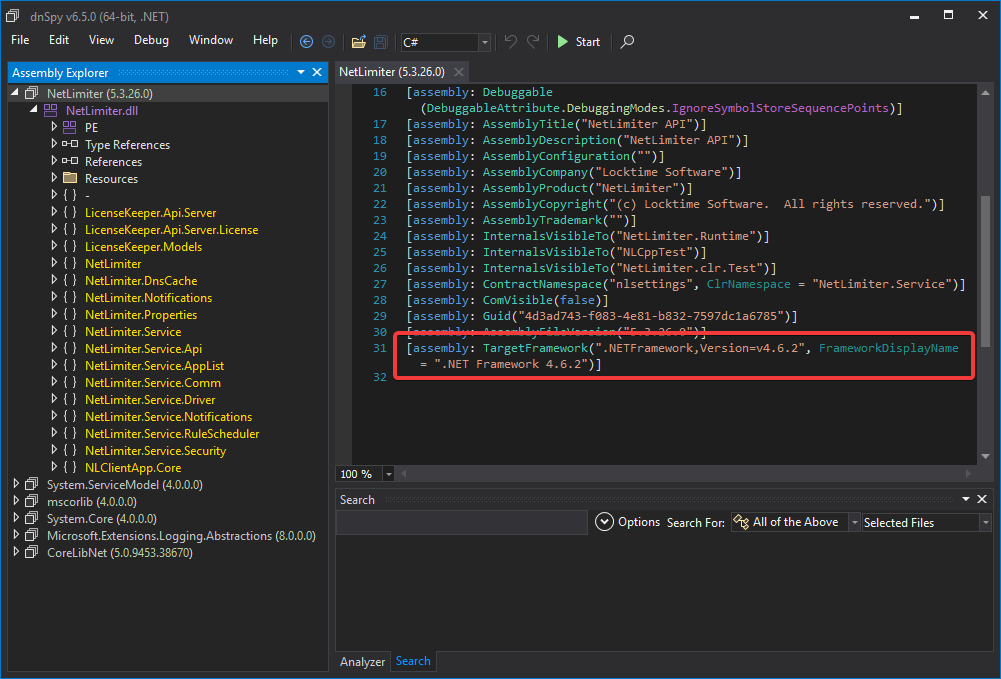
Task: Click the Save All disk icon
Action: tap(381, 41)
